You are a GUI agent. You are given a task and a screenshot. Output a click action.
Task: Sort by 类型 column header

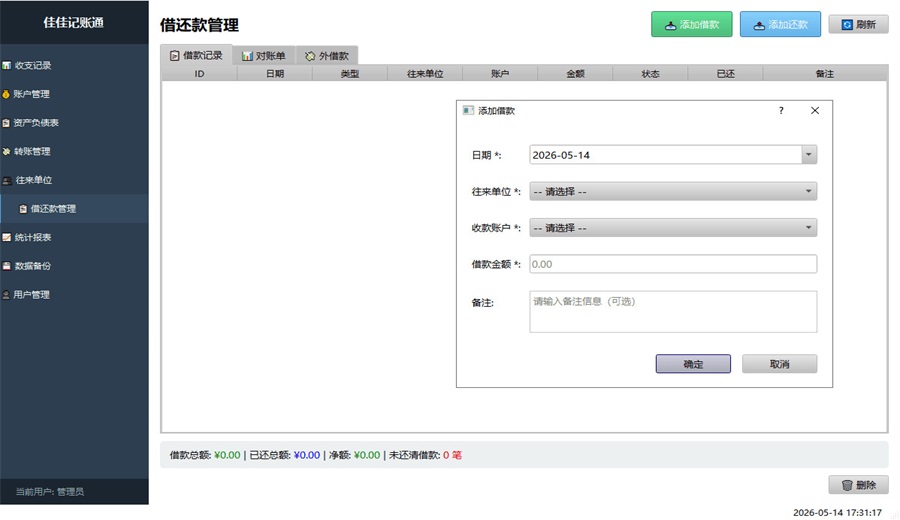coord(350,73)
